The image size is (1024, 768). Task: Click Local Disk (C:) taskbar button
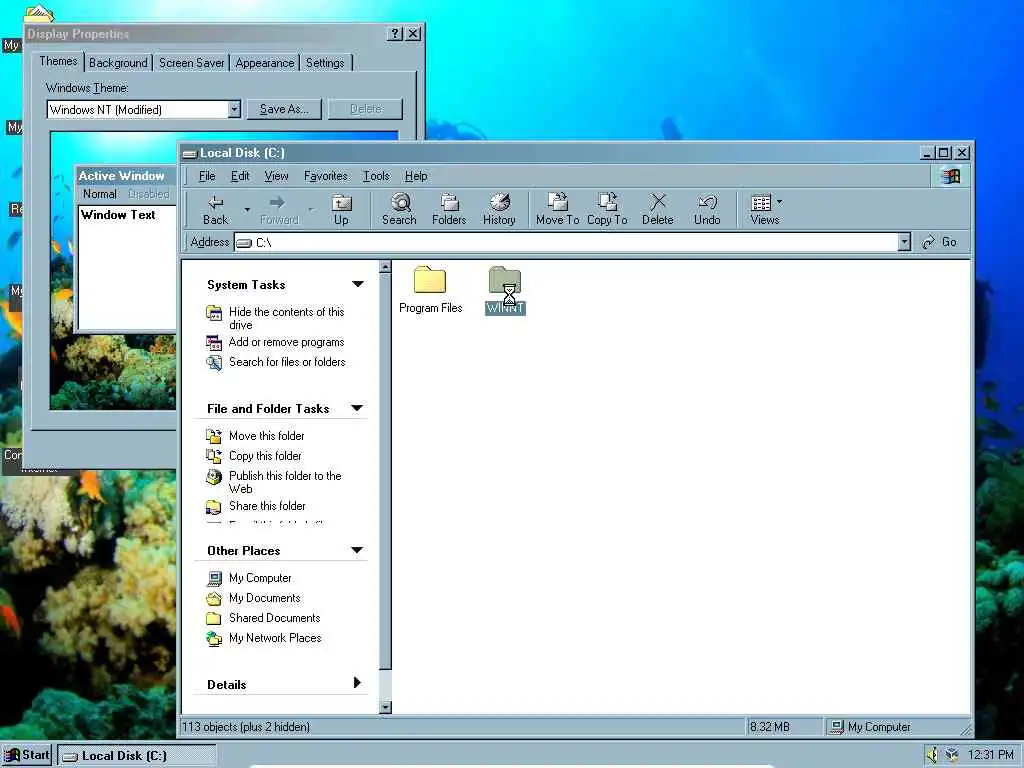137,756
